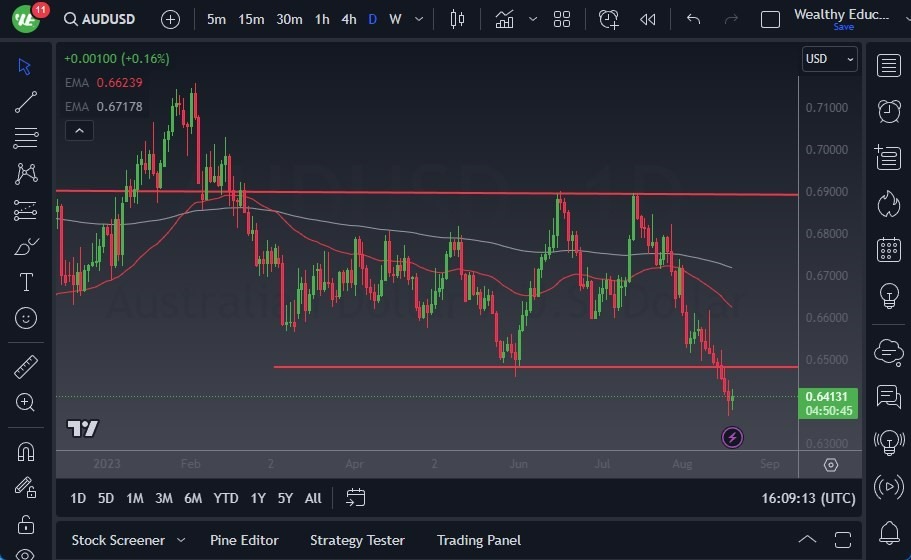Viewport: 911px width, 560px height.
Task: Open the notifications bell panel
Action: 889,532
